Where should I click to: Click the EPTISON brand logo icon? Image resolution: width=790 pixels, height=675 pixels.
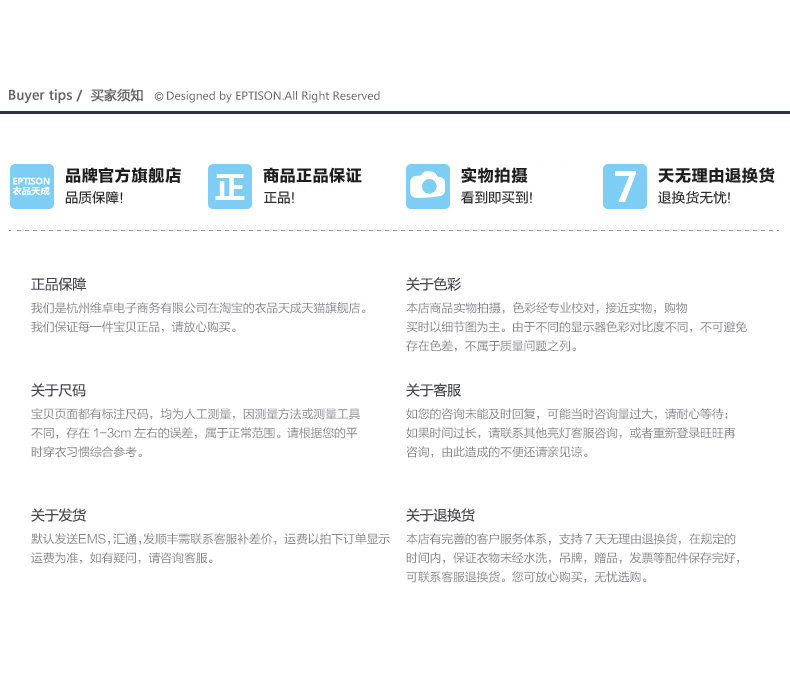[32, 186]
